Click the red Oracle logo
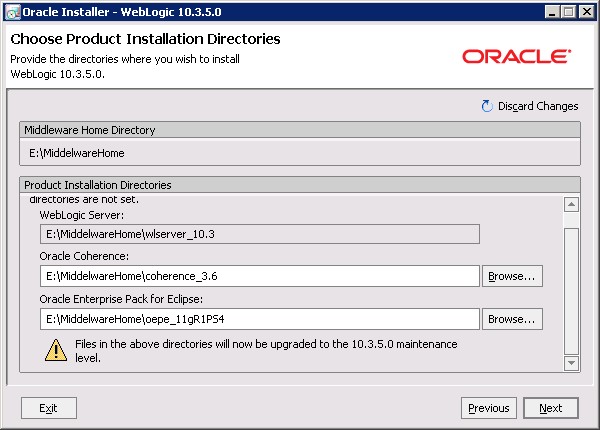This screenshot has width=600, height=430. (x=517, y=56)
